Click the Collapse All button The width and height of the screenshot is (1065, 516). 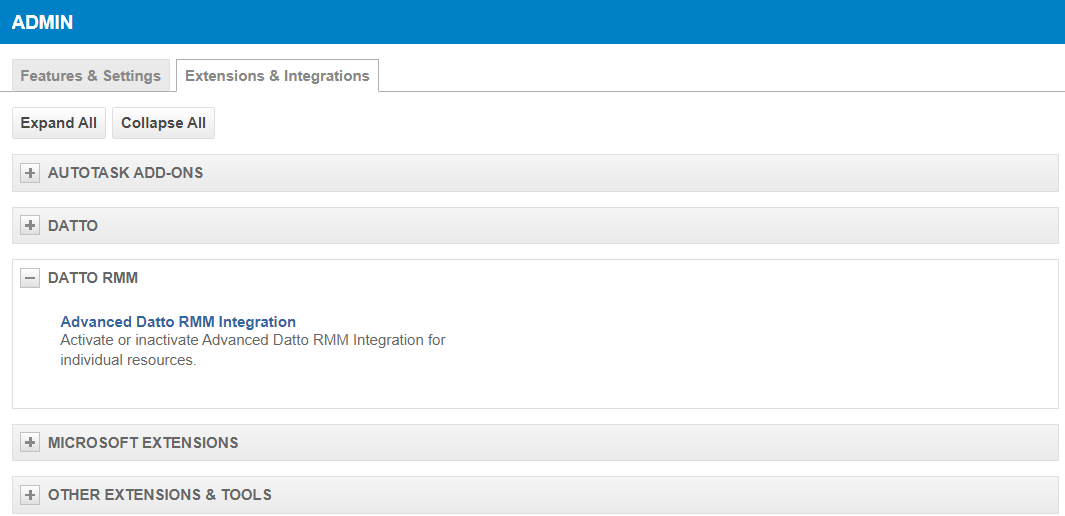pyautogui.click(x=163, y=123)
